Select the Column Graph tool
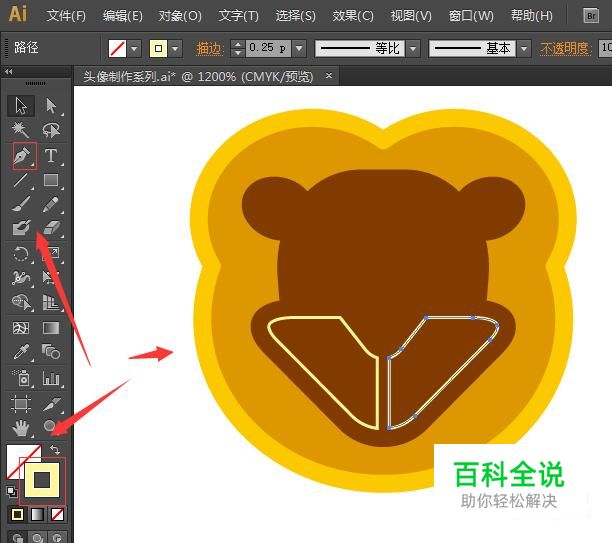This screenshot has height=543, width=612. [51, 378]
